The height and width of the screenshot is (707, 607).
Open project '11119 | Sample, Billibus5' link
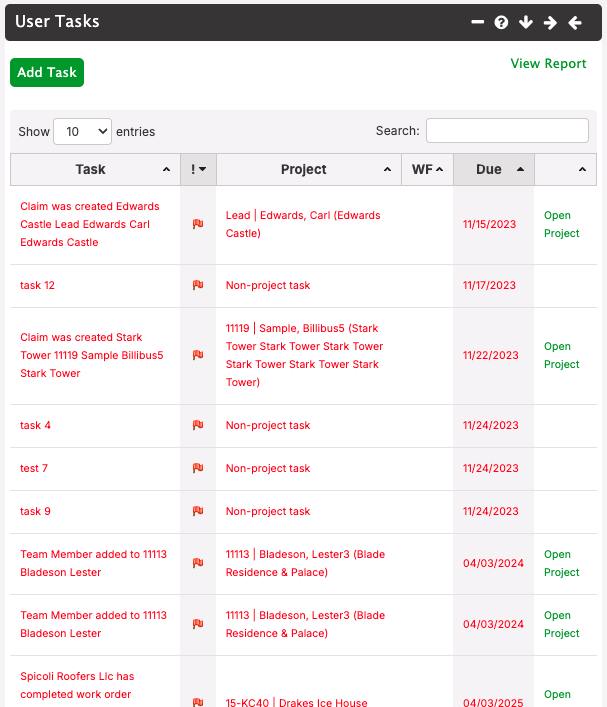(304, 355)
